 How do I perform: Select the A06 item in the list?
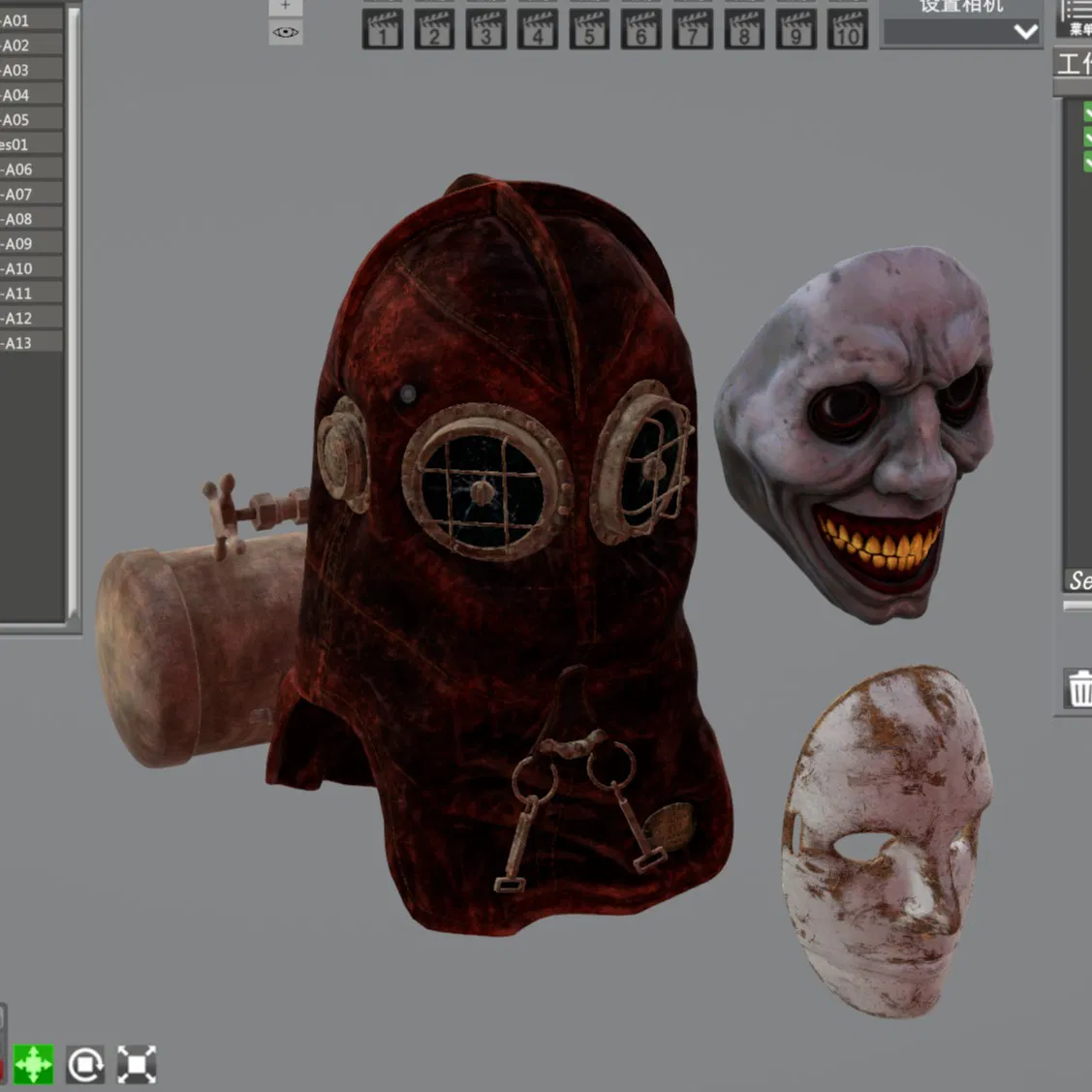coord(31,169)
